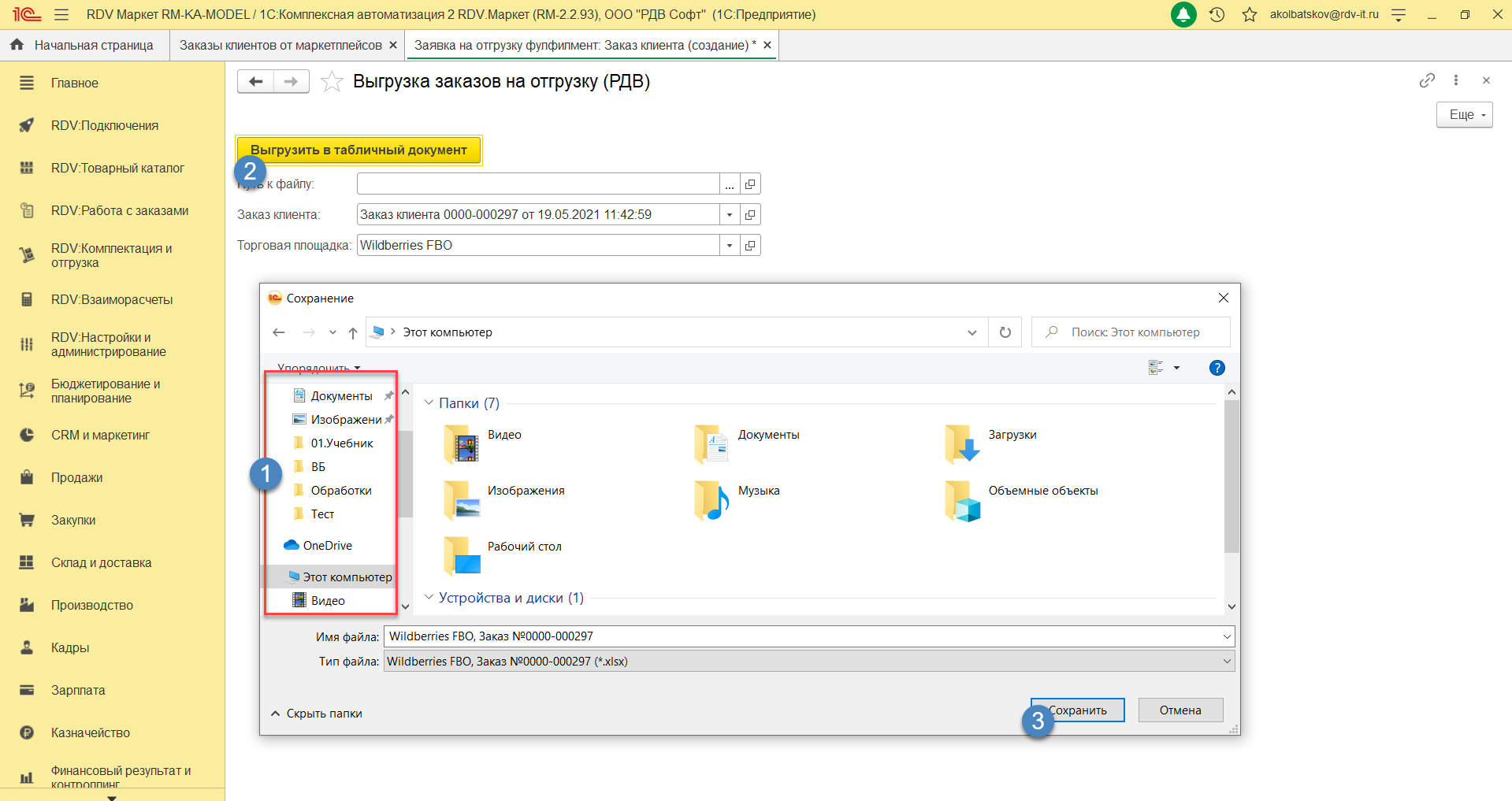Click the notification bell icon

(1183, 14)
